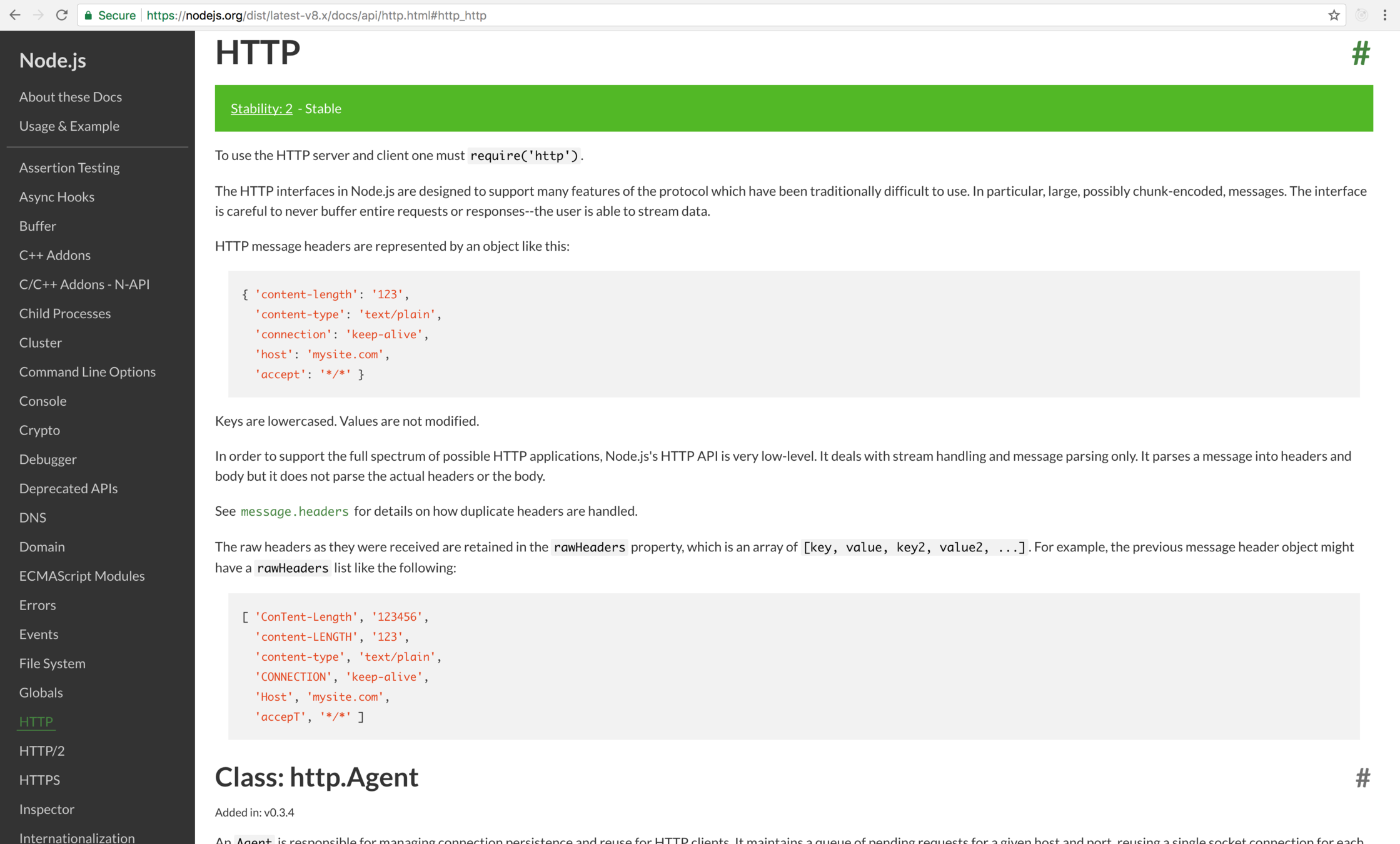Click the green # anchor beside HTTP heading
The width and height of the screenshot is (1400, 844).
[x=1361, y=54]
